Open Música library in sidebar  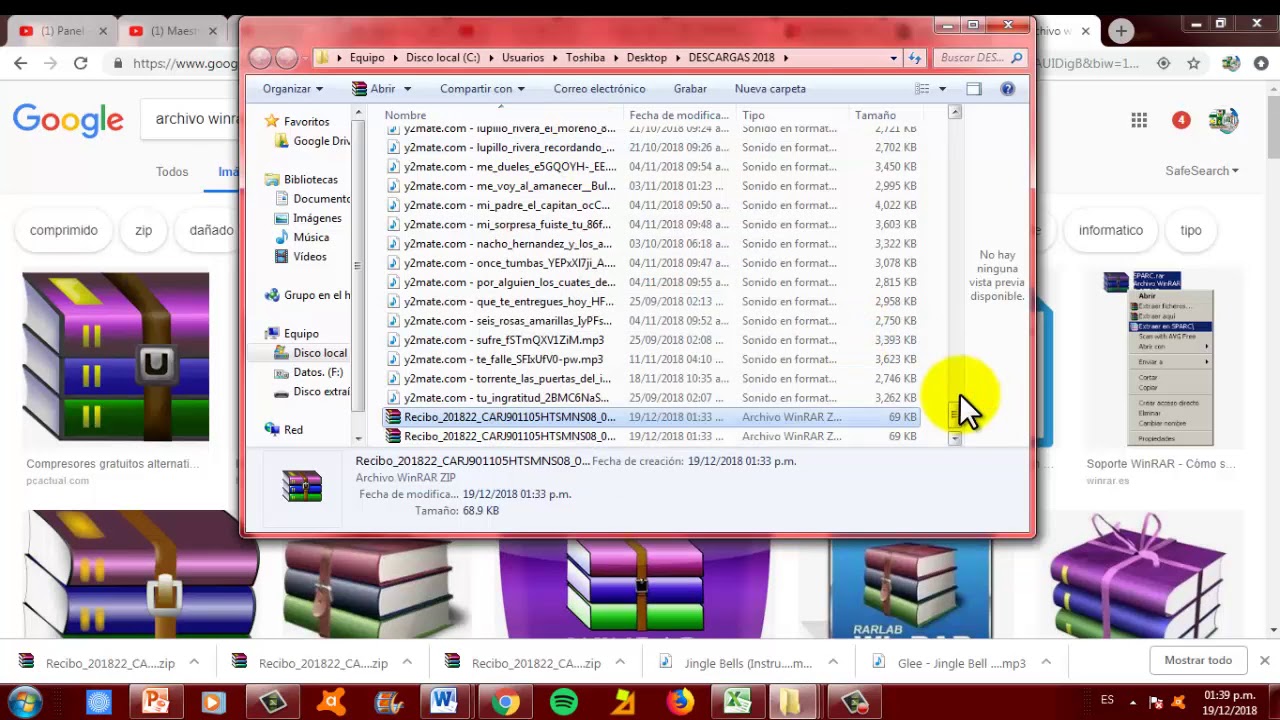(311, 237)
